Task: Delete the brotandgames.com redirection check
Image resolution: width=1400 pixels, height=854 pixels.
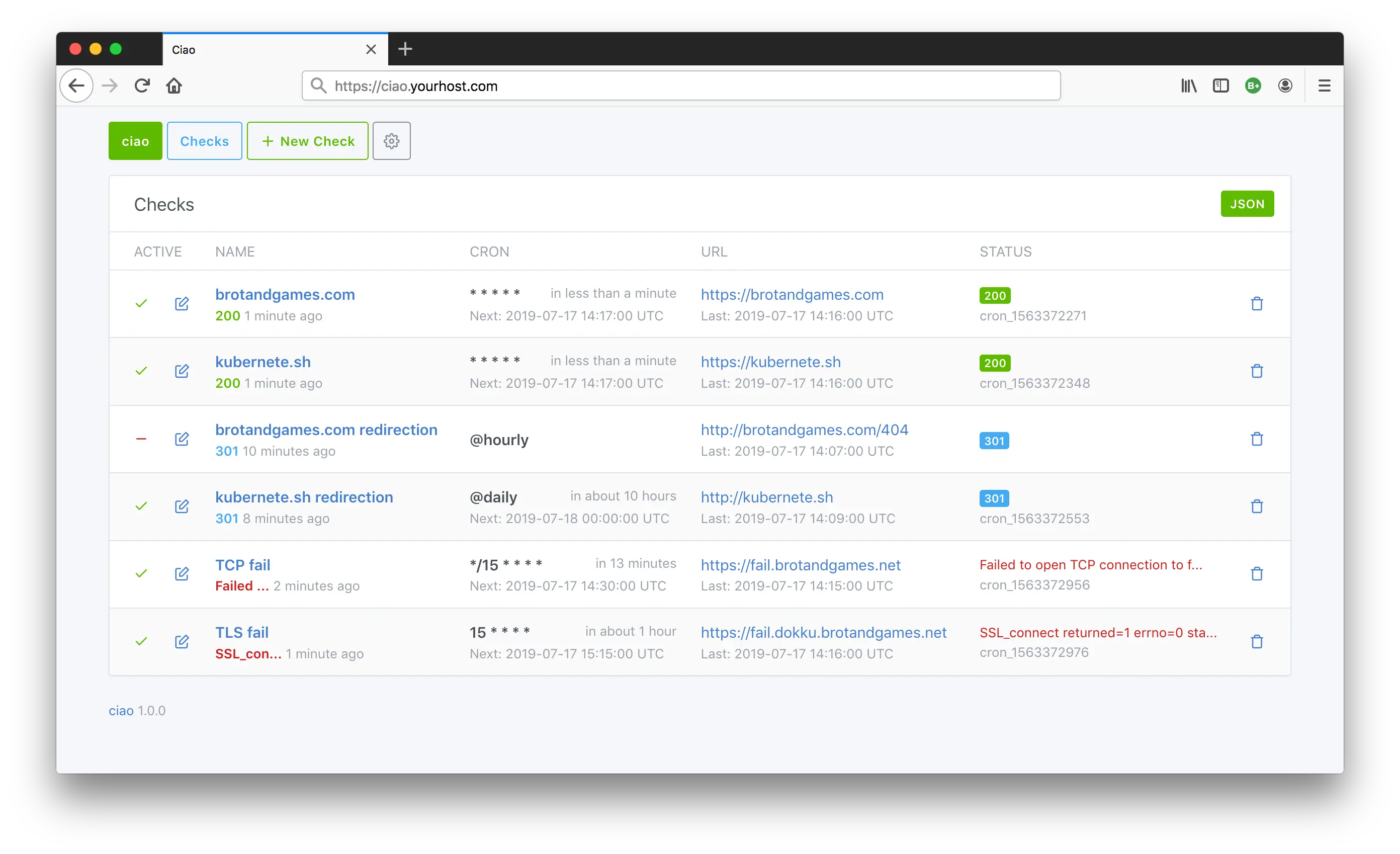Action: (x=1256, y=439)
